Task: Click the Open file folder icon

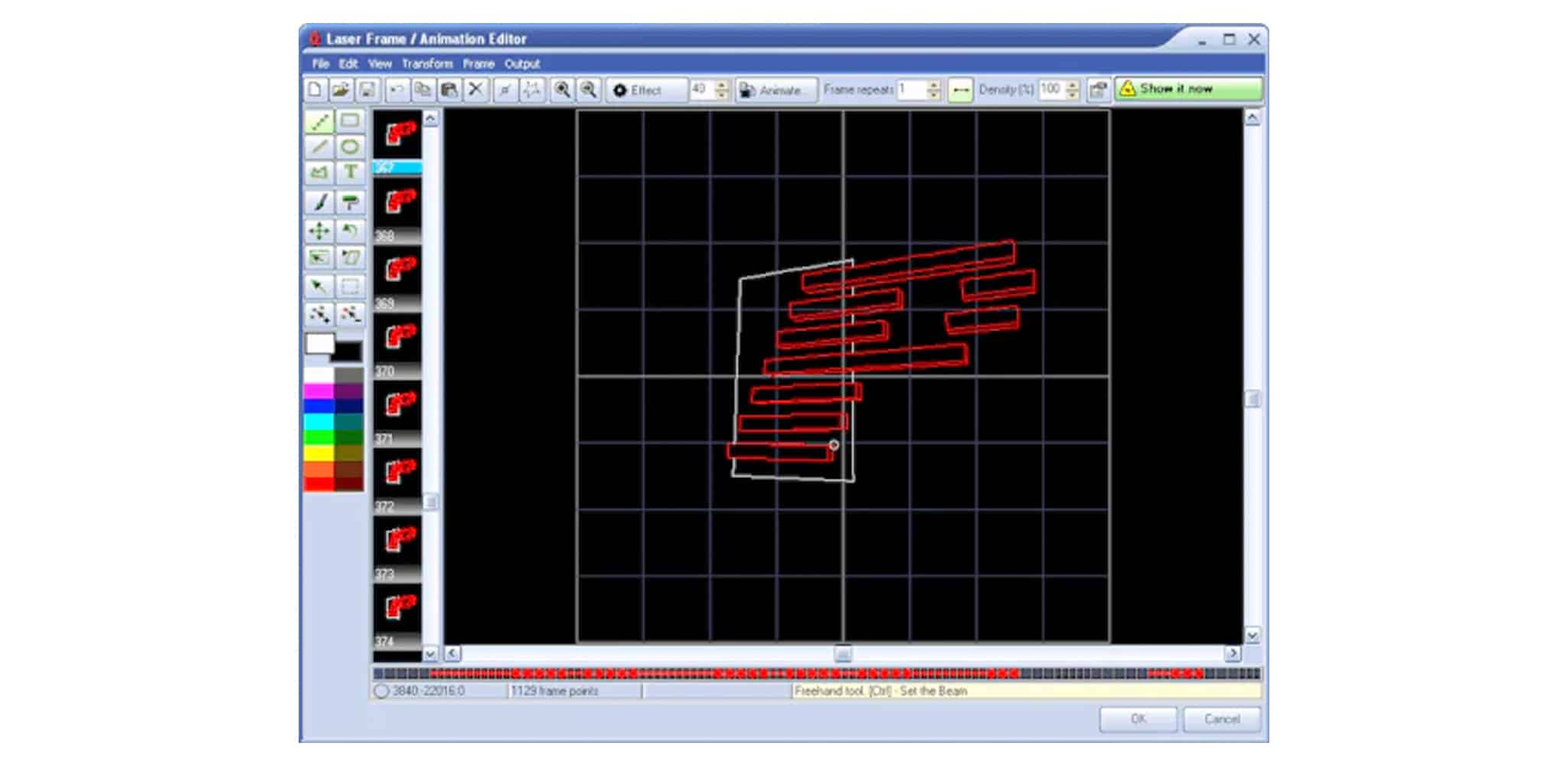Action: coord(341,90)
